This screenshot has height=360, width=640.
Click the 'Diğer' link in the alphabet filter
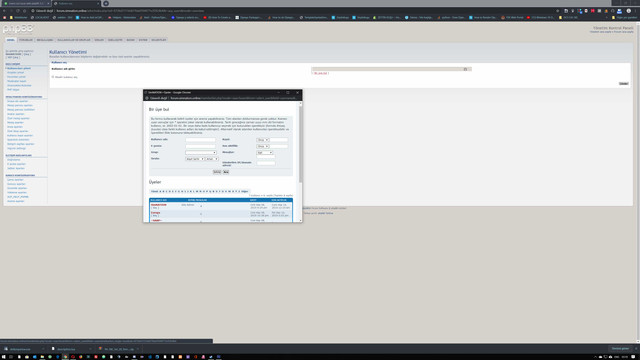tap(244, 191)
